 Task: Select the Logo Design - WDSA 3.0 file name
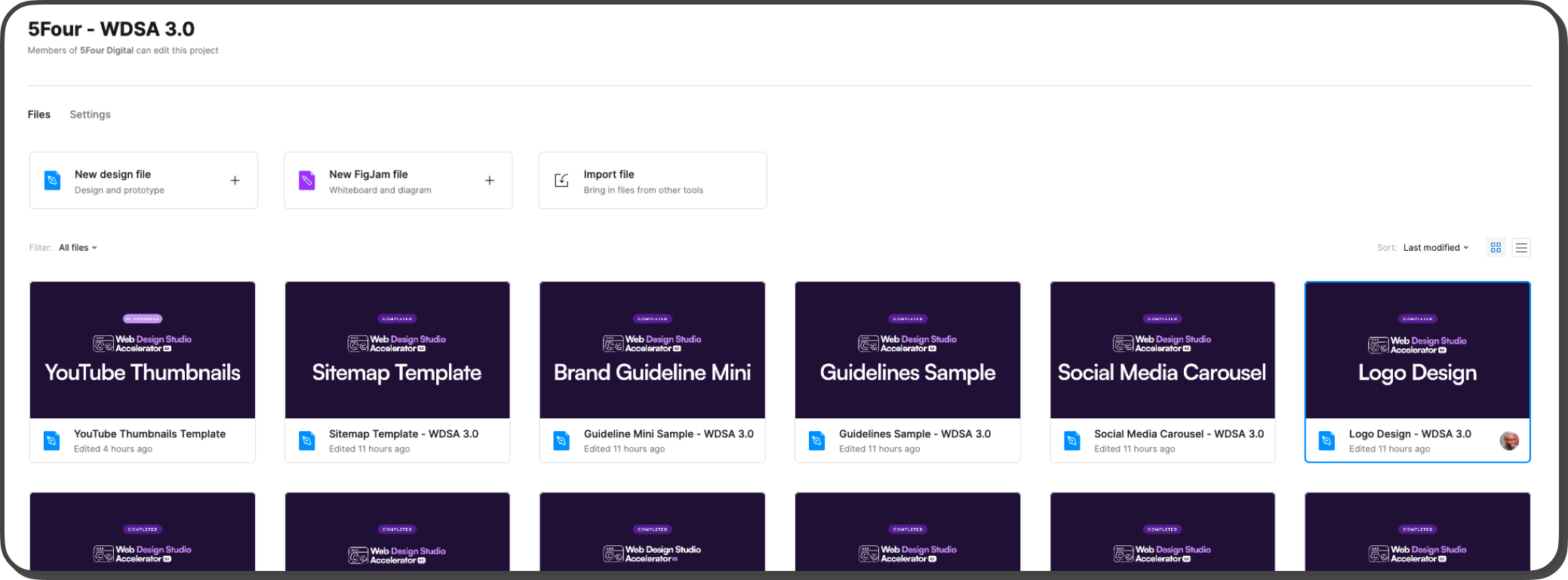click(x=1410, y=434)
